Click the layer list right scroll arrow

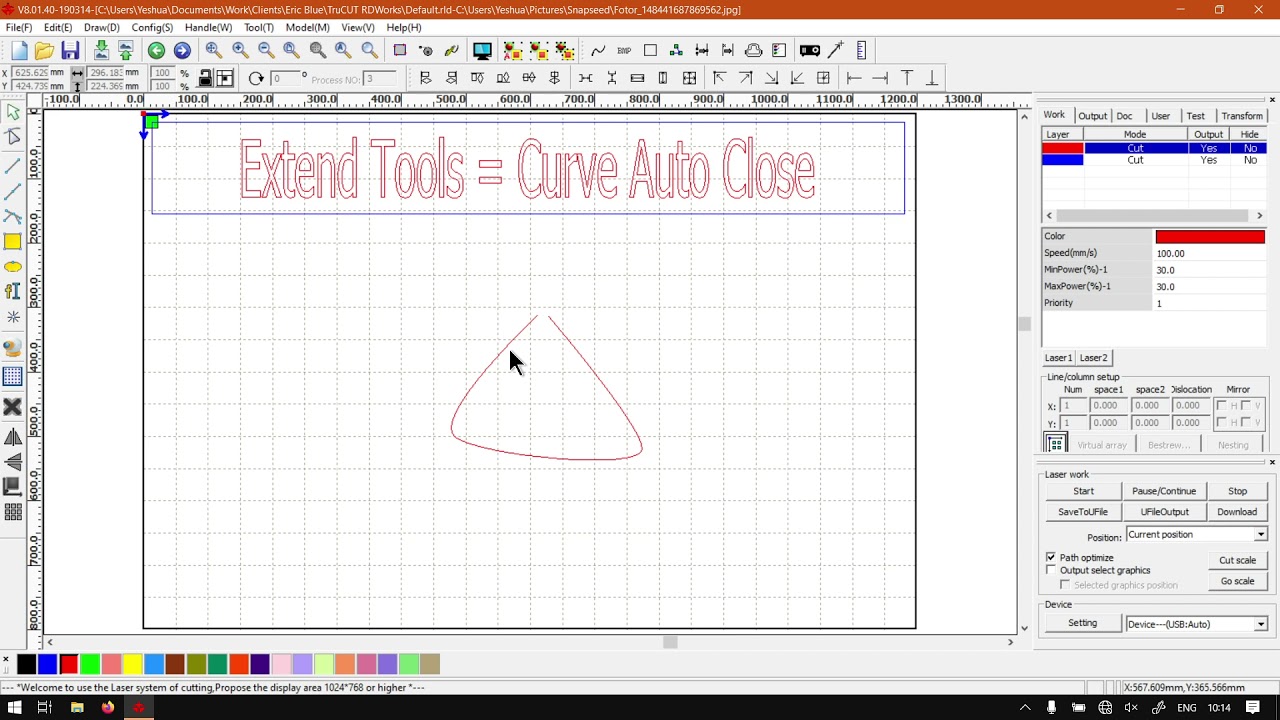point(1259,215)
